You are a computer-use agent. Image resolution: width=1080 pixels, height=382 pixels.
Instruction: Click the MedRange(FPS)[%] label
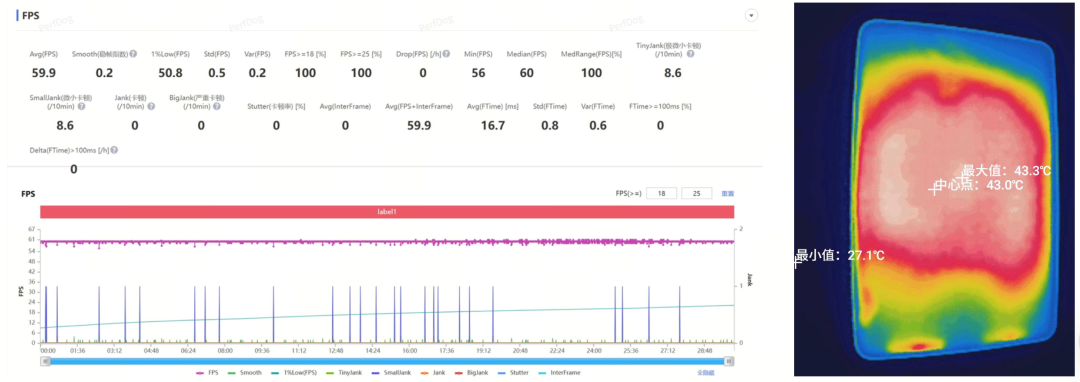[591, 54]
